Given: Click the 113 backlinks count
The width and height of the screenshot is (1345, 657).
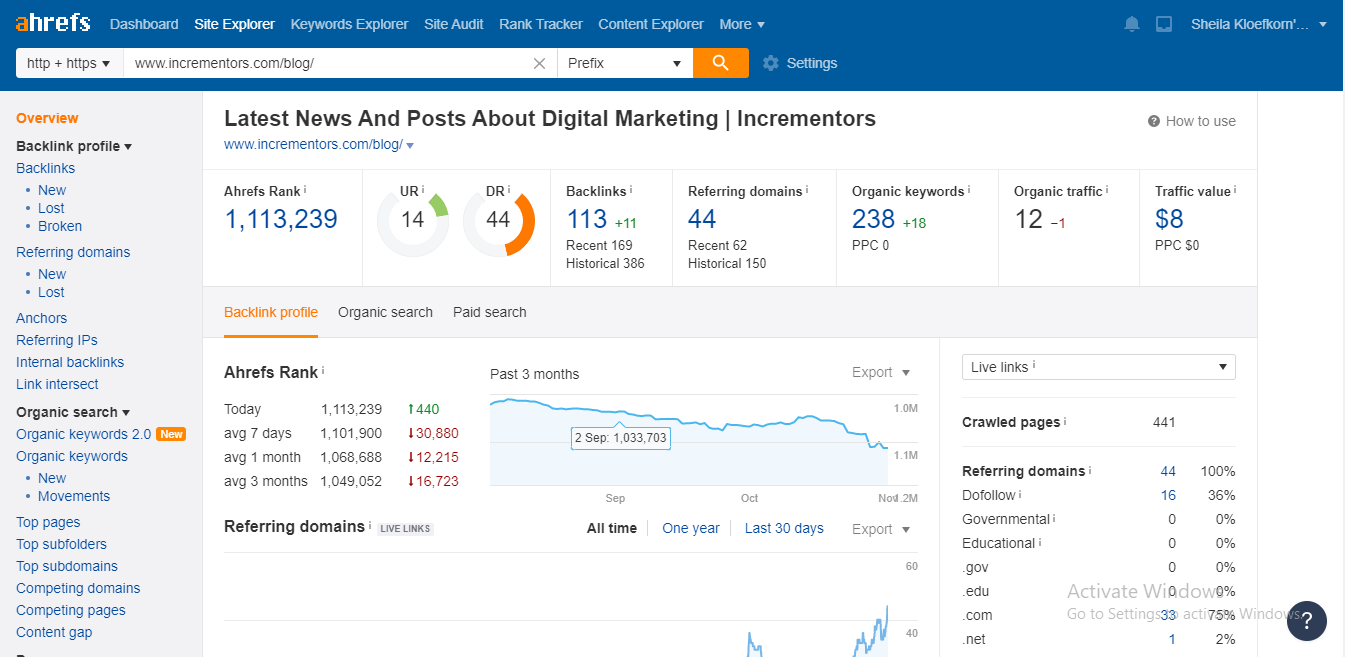Looking at the screenshot, I should point(587,219).
